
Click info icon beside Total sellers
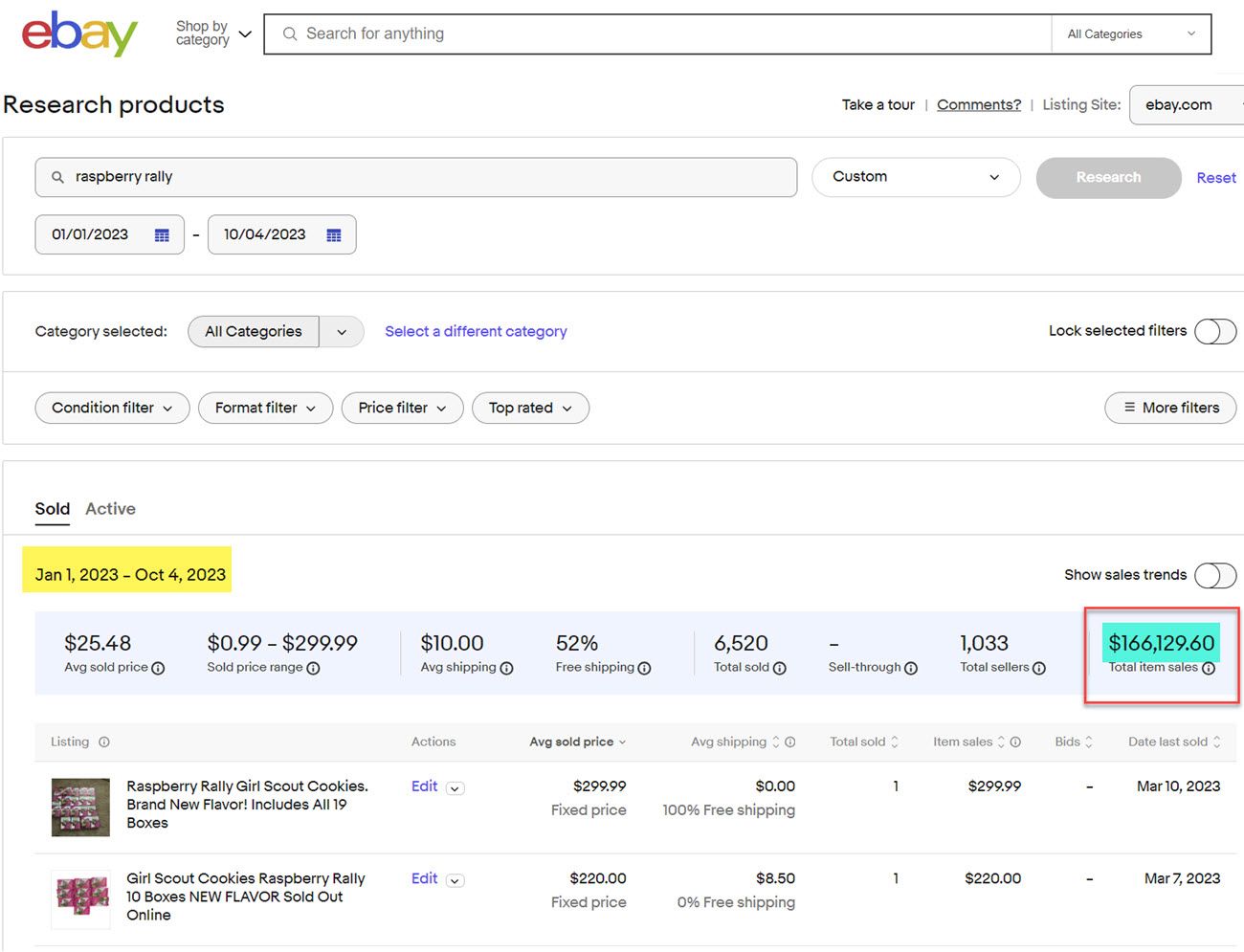[x=1039, y=668]
